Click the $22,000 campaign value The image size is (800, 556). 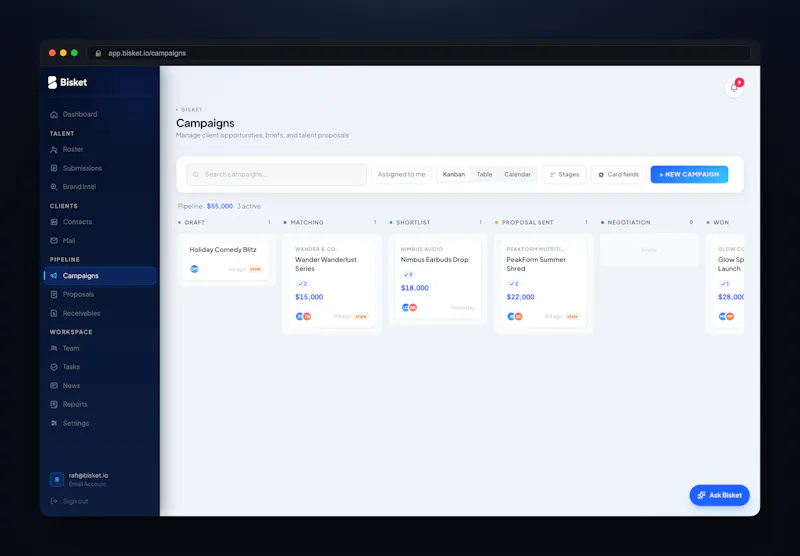coord(520,297)
